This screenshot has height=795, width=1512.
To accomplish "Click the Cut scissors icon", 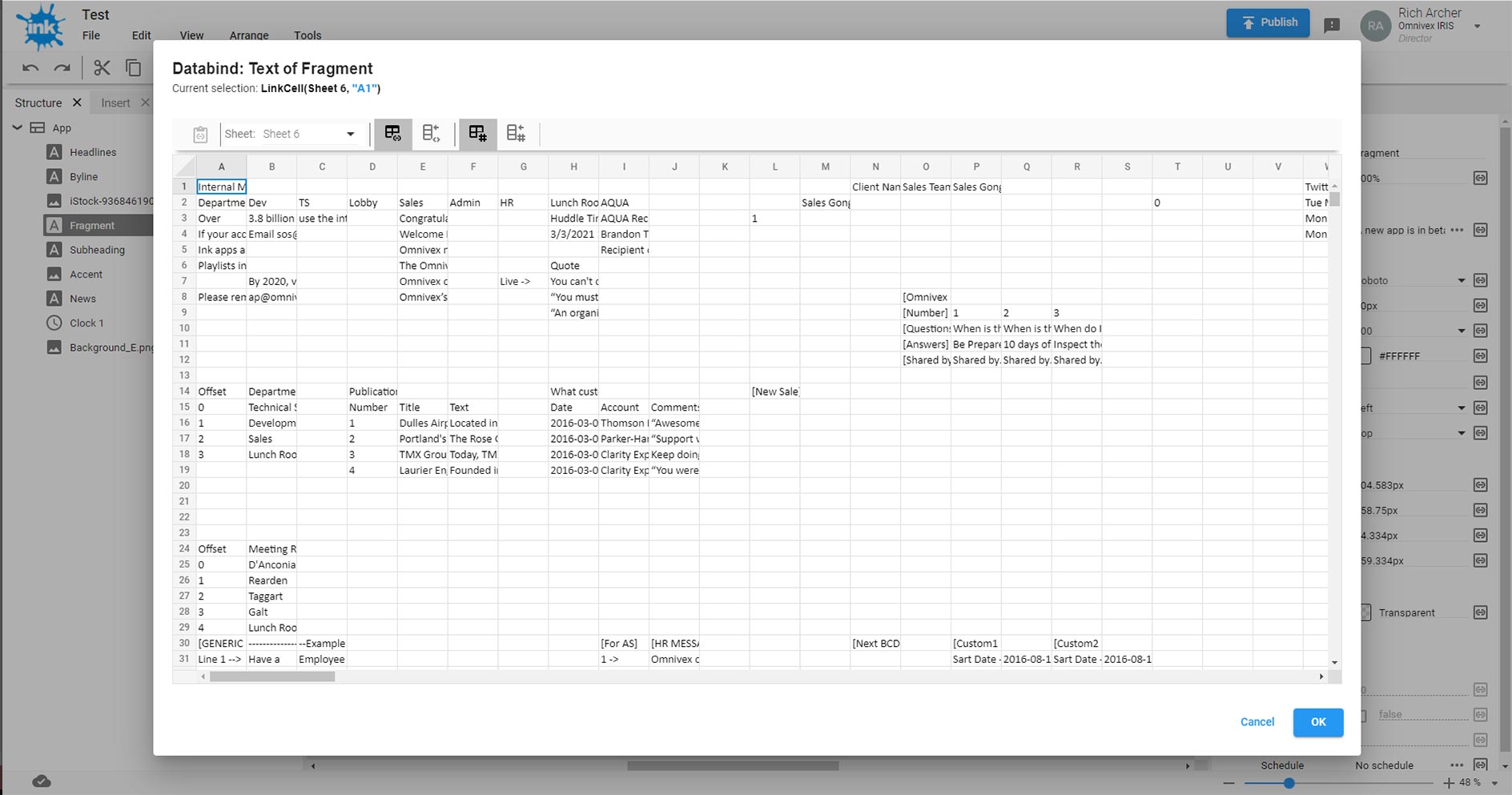I will (x=102, y=68).
